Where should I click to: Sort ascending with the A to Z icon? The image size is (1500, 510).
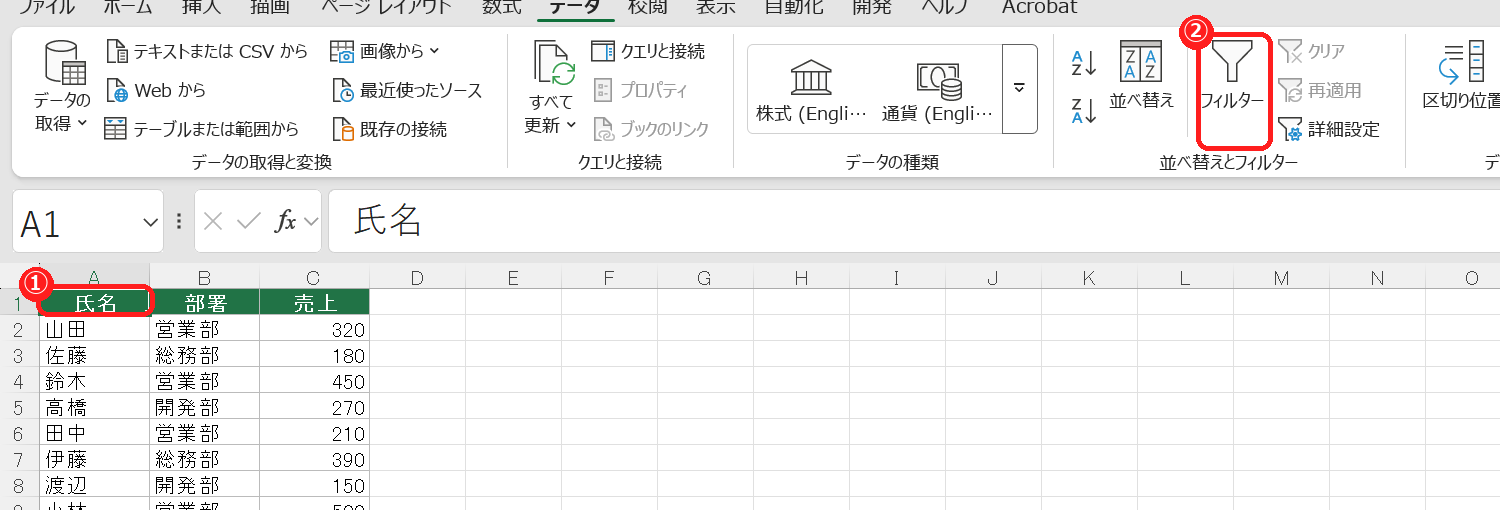(x=1084, y=63)
